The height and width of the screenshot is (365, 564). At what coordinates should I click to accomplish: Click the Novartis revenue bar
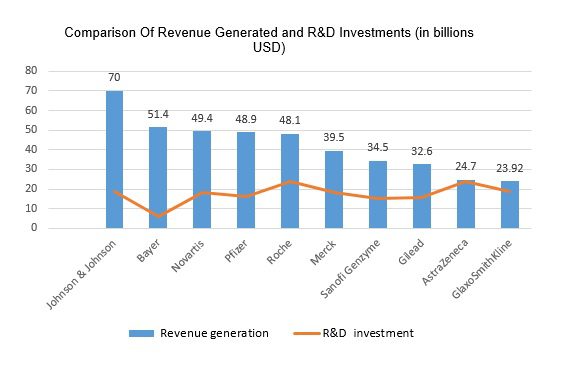click(x=202, y=179)
